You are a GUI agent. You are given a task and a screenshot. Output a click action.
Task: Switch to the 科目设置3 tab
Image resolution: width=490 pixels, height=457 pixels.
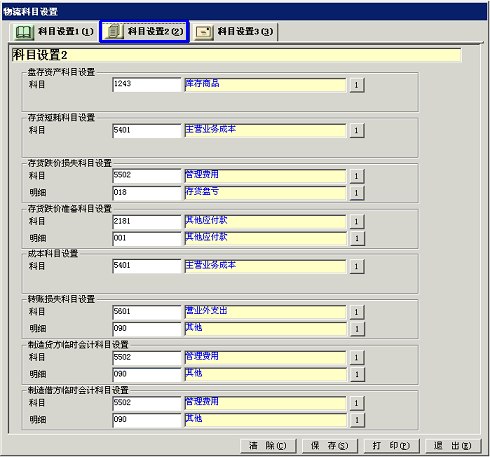click(x=234, y=32)
